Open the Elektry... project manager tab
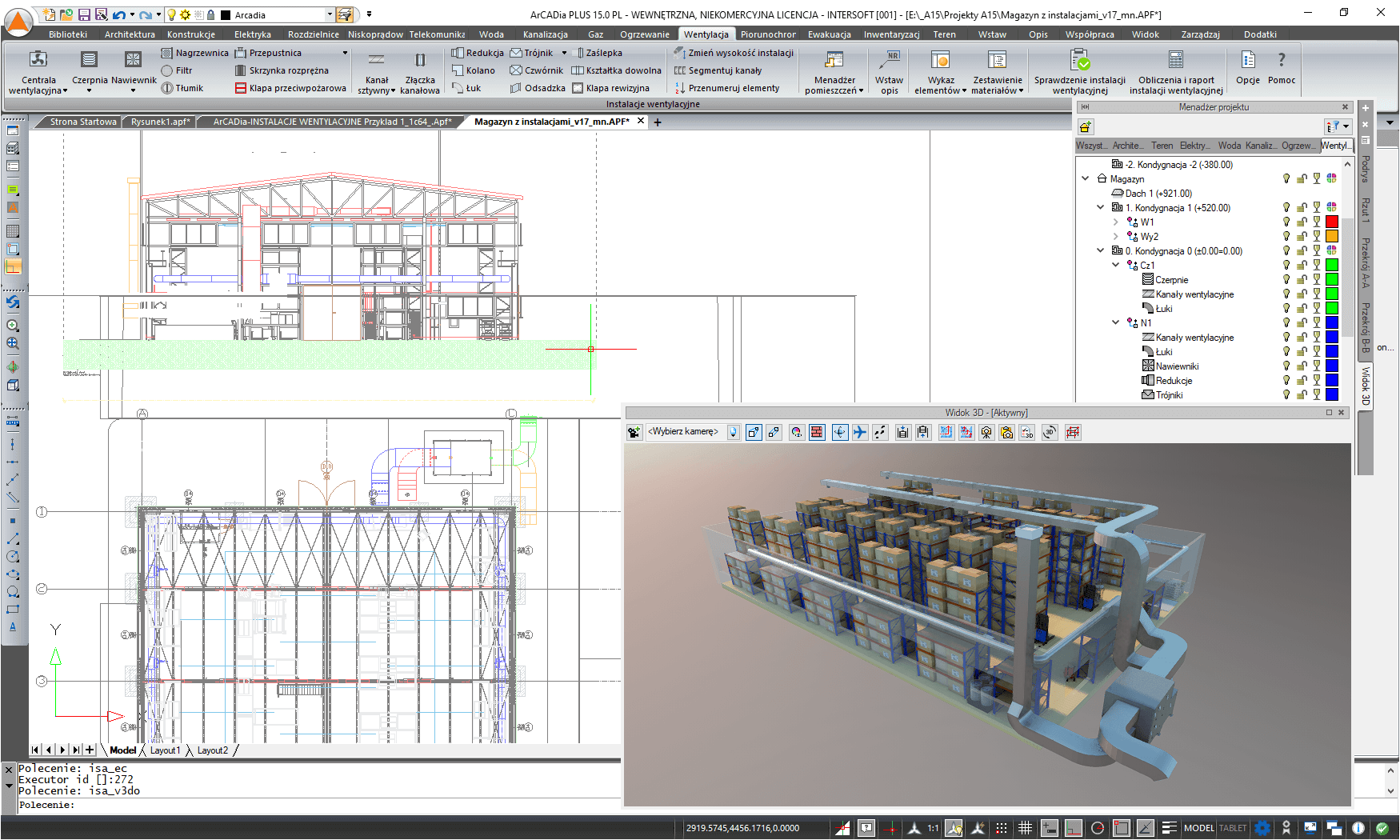 click(1194, 146)
